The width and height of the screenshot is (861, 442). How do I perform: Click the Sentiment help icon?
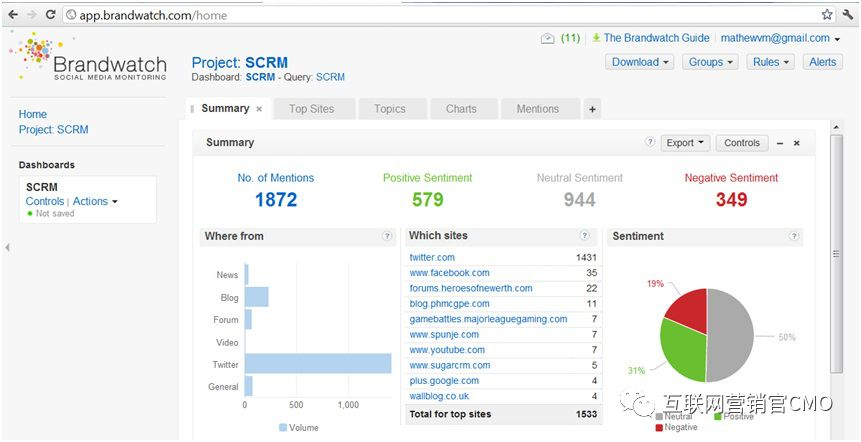(793, 236)
